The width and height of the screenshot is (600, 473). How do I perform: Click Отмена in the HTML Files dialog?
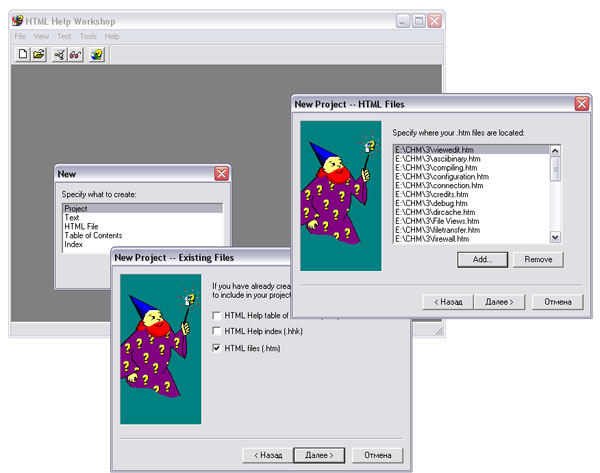tap(558, 302)
